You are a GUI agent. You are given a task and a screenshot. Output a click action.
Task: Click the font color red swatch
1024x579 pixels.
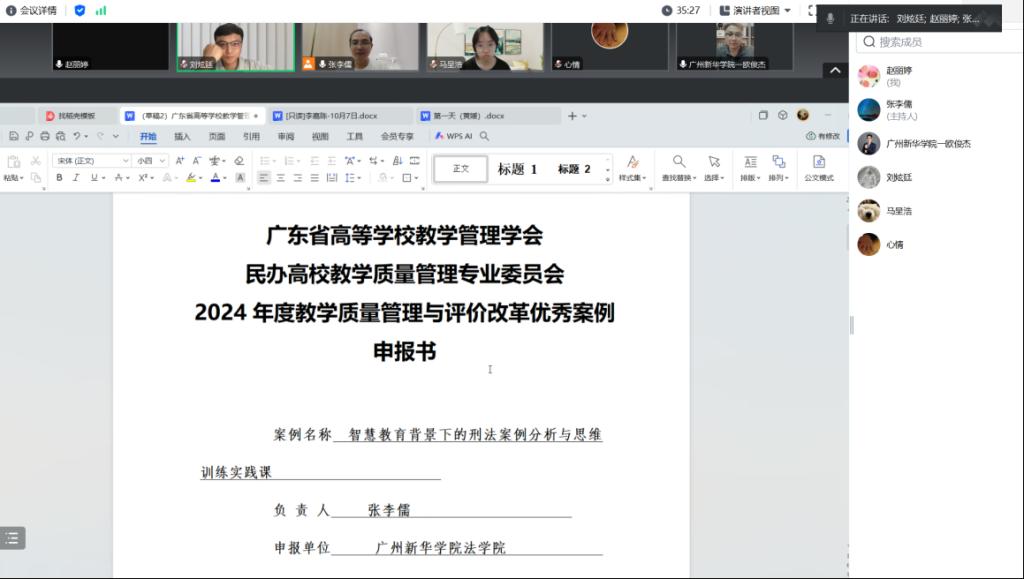(215, 178)
